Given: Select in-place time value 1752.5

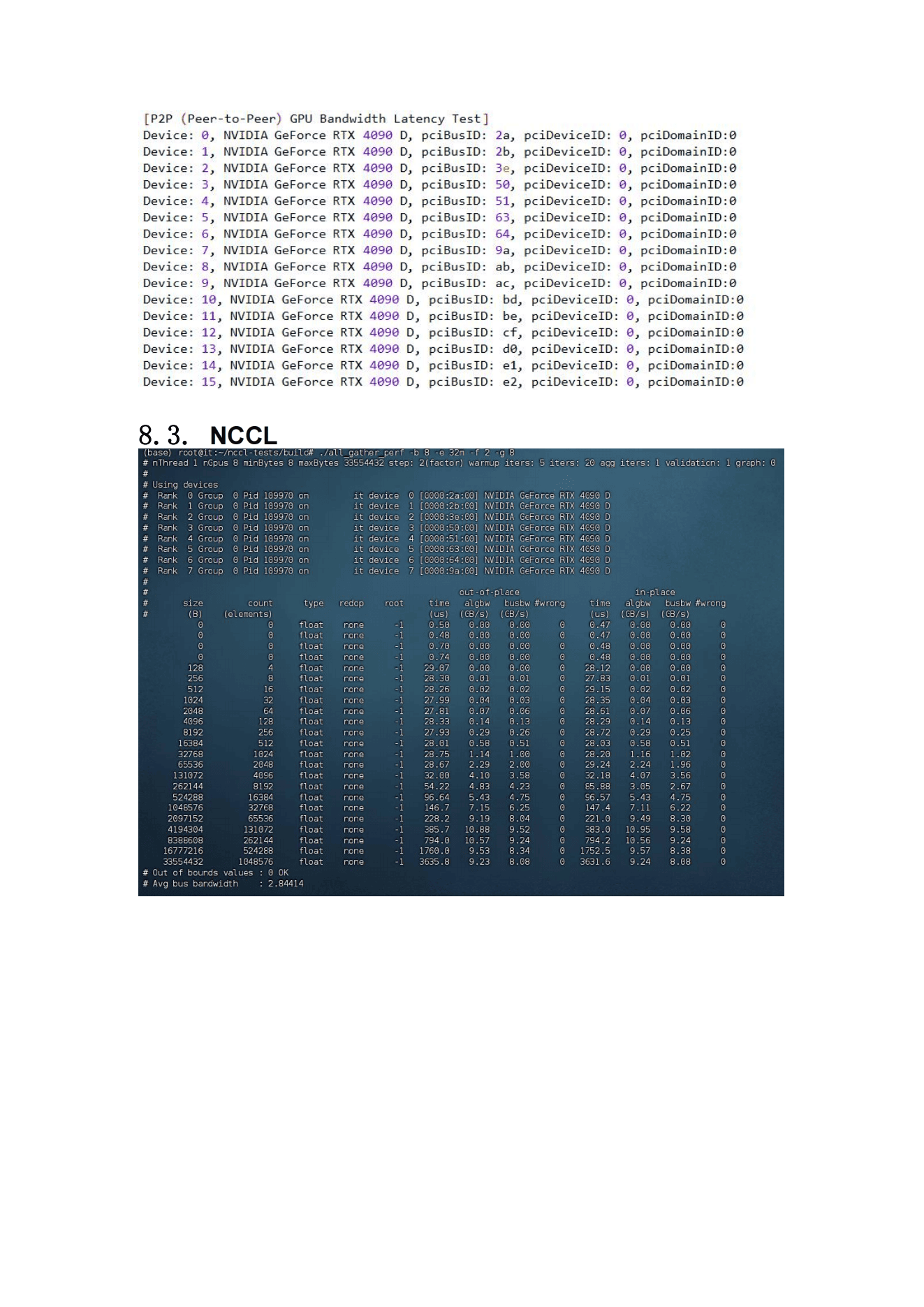Looking at the screenshot, I should click(595, 851).
